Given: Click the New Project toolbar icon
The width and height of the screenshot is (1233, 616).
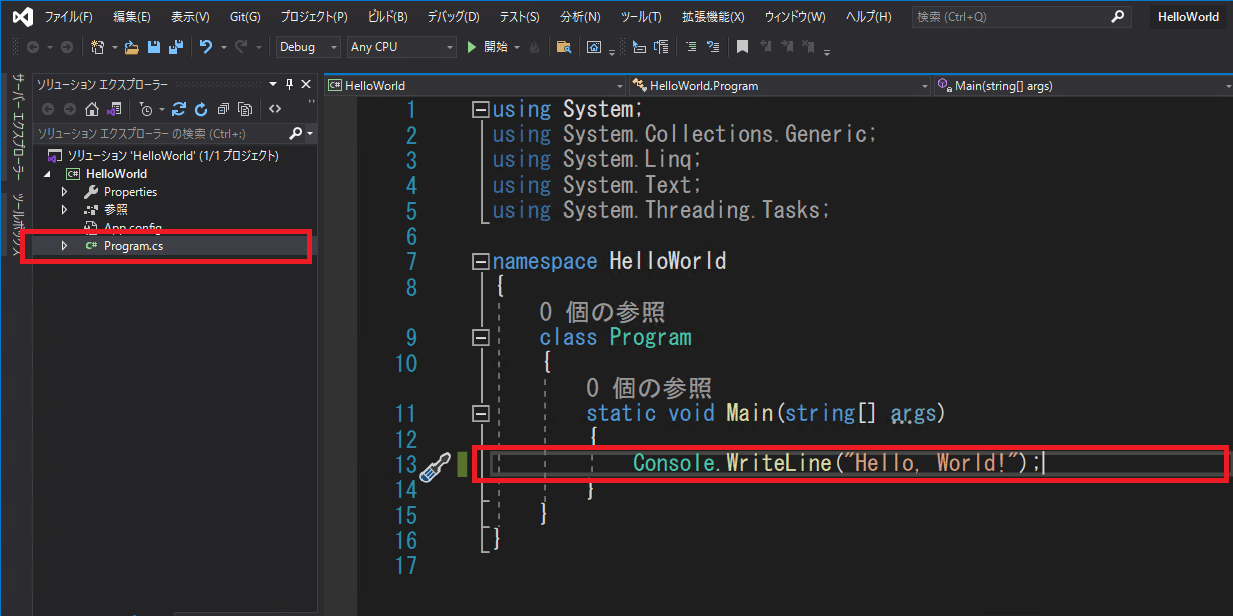Looking at the screenshot, I should [x=98, y=47].
